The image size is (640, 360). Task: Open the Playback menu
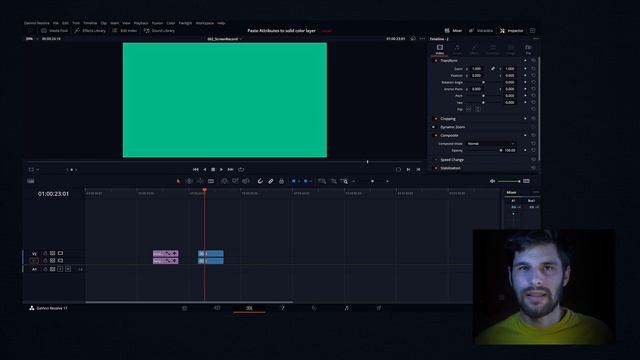tap(141, 23)
